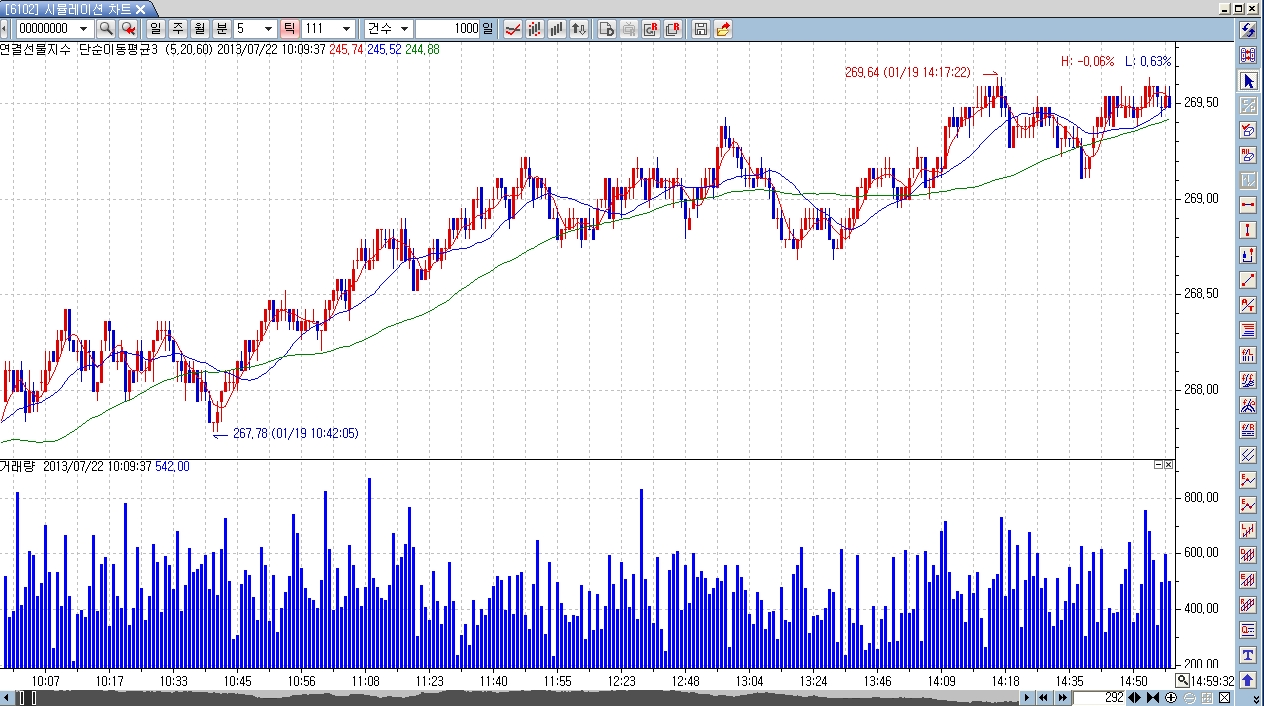Screen dimensions: 1264x706
Task: Switch to daily chart with 일 button
Action: (155, 29)
